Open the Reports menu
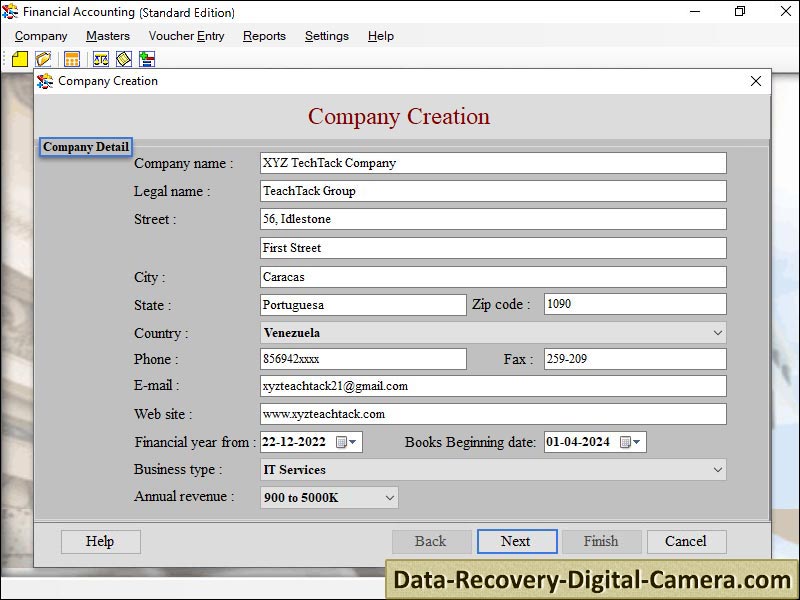Screen dimensions: 800x600 (x=264, y=36)
